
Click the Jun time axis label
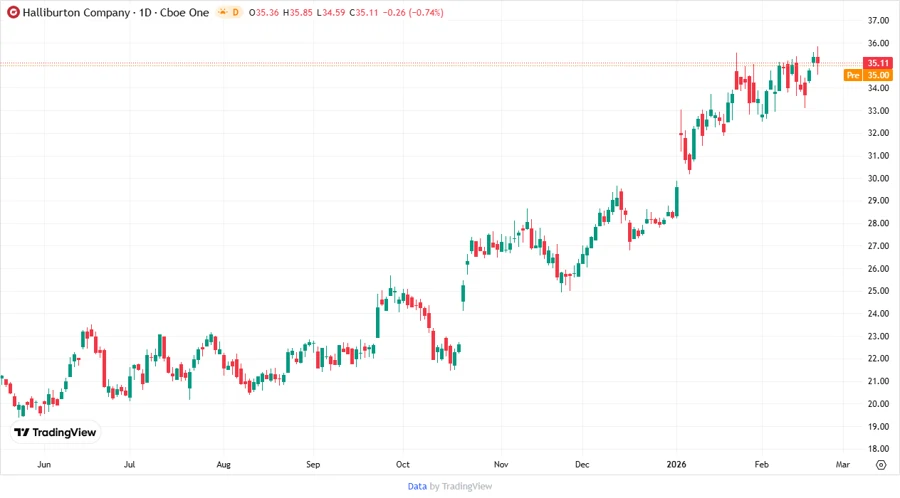click(x=44, y=464)
